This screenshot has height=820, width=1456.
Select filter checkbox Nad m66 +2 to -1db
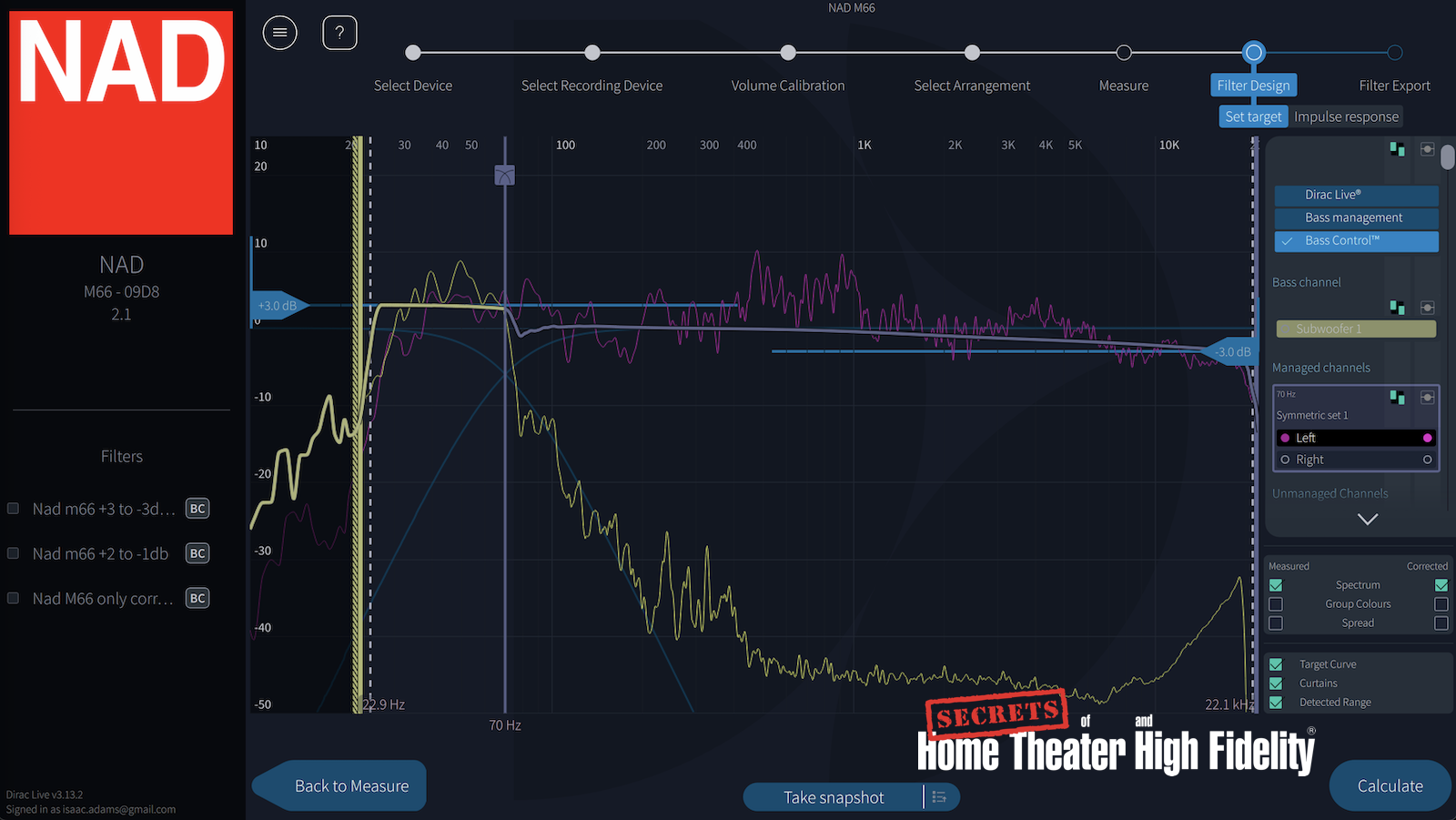14,553
